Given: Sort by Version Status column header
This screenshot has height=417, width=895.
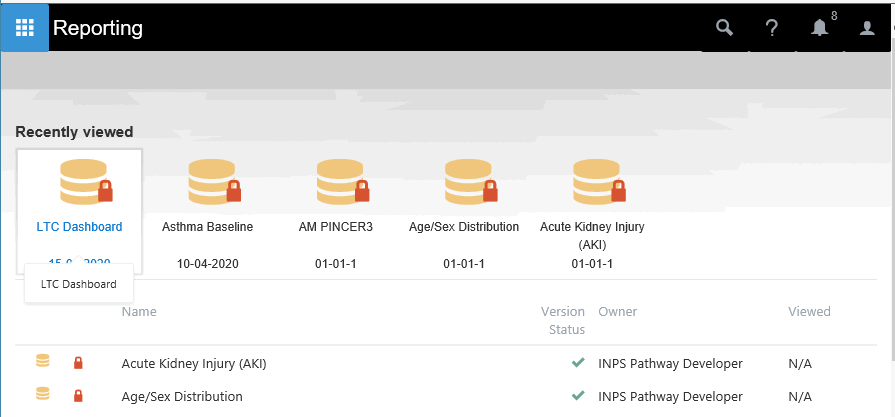Looking at the screenshot, I should 563,320.
